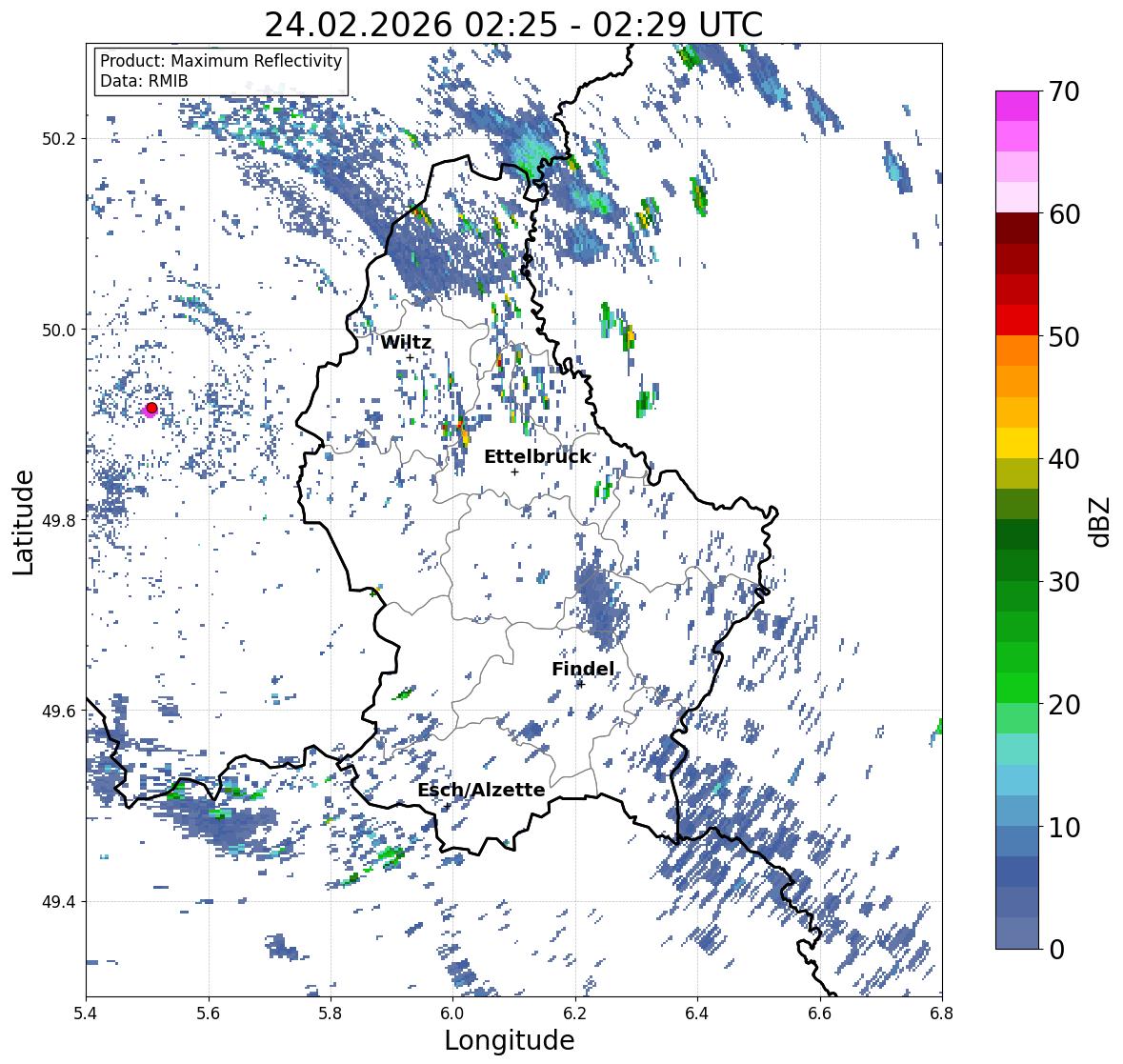1123x1064 pixels.
Task: Click the 49.4 latitude tick label
Action: coord(60,902)
